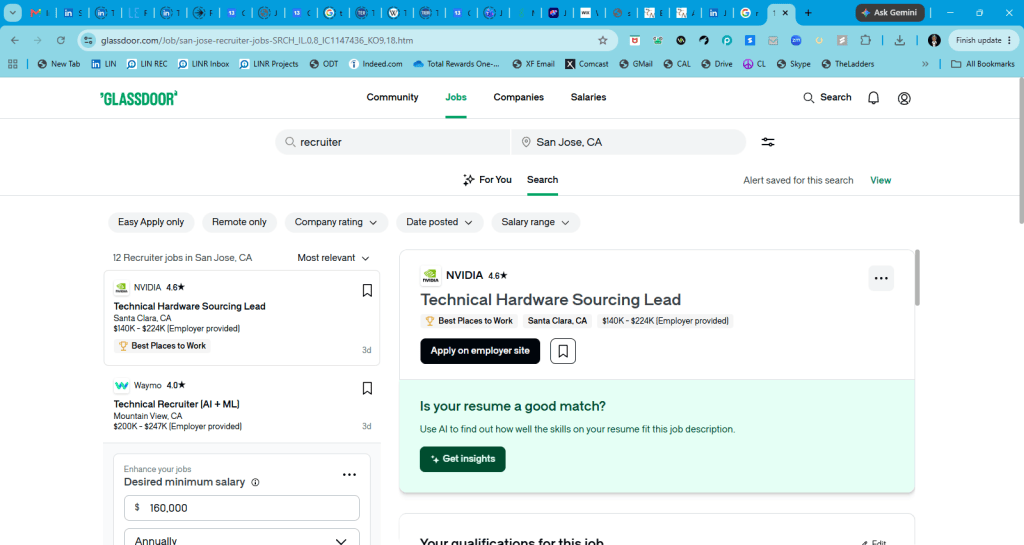This screenshot has height=545, width=1024.
Task: Switch to the For You tab
Action: point(487,179)
